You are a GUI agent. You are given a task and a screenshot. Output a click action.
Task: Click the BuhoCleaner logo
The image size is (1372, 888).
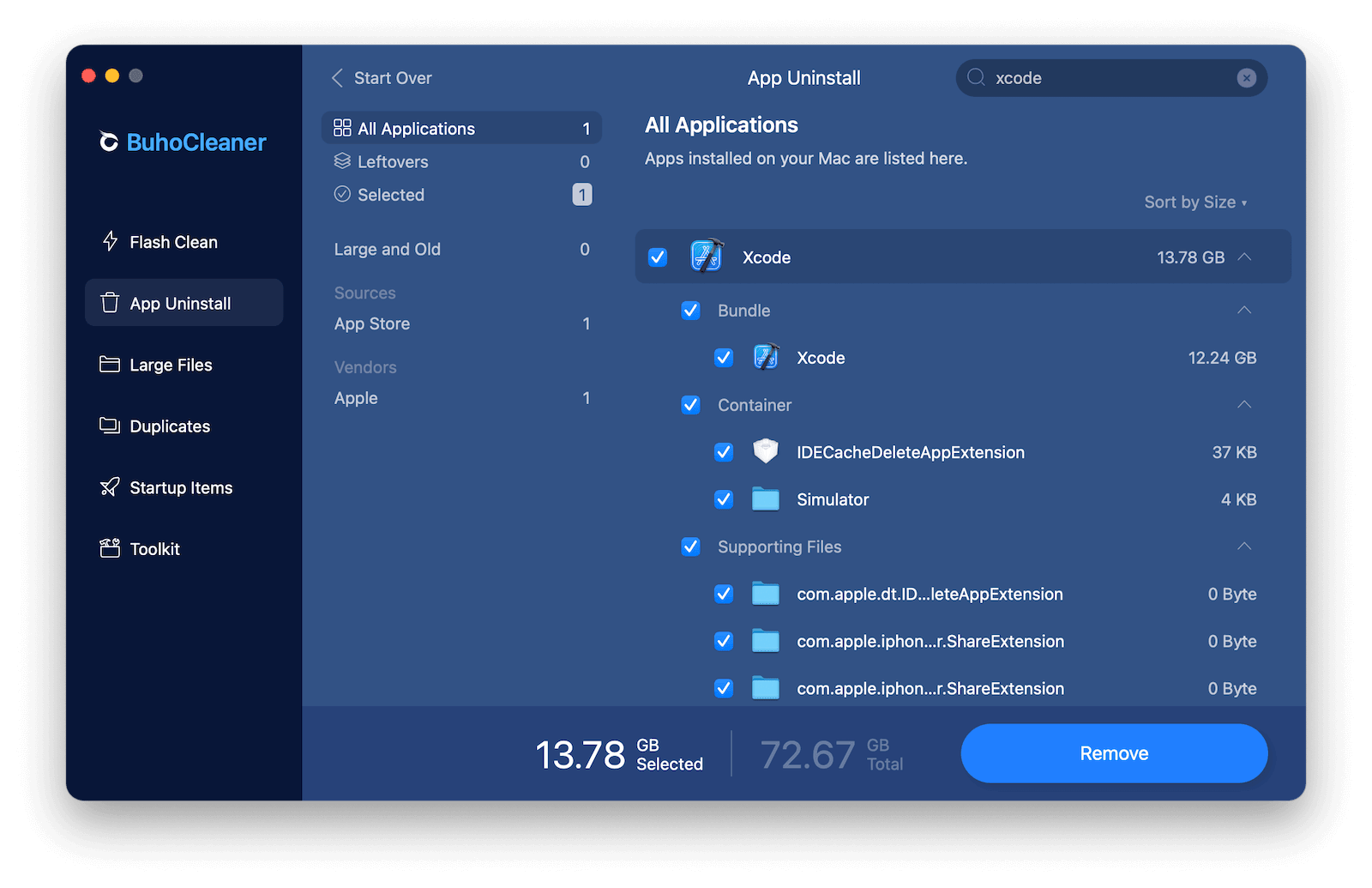pos(182,142)
